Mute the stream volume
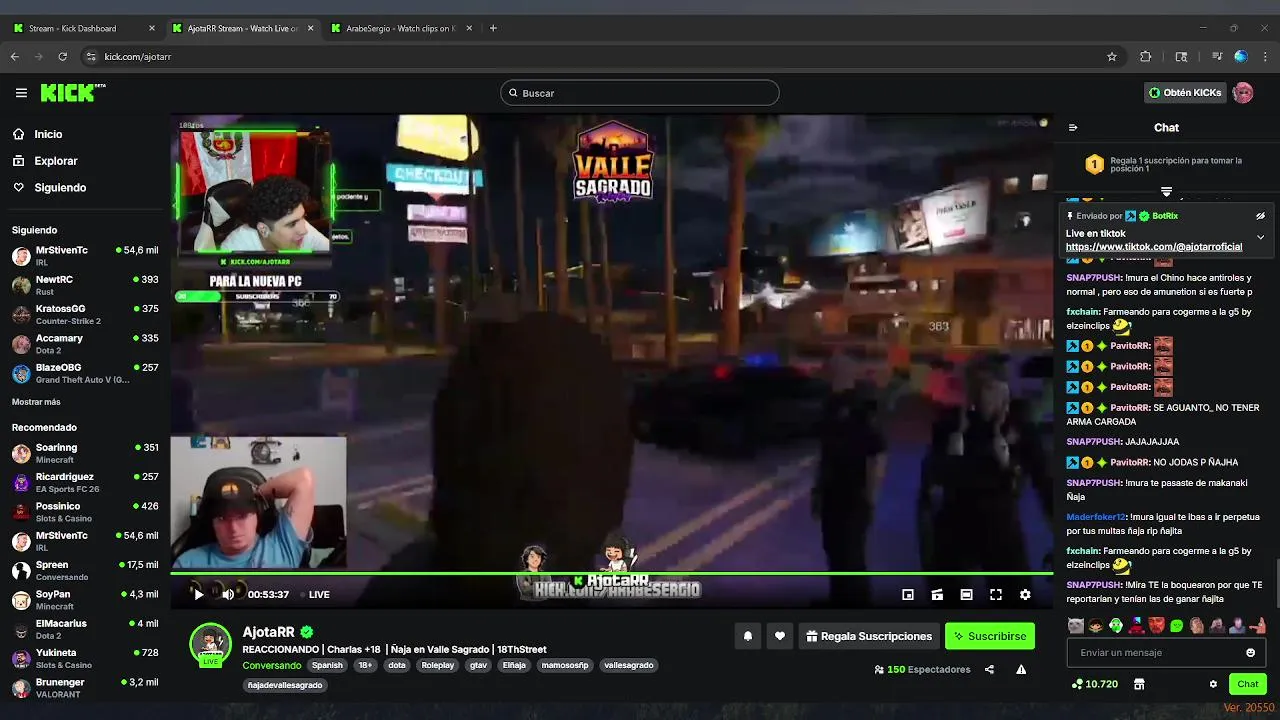Screen dimensions: 1280x720 point(228,594)
